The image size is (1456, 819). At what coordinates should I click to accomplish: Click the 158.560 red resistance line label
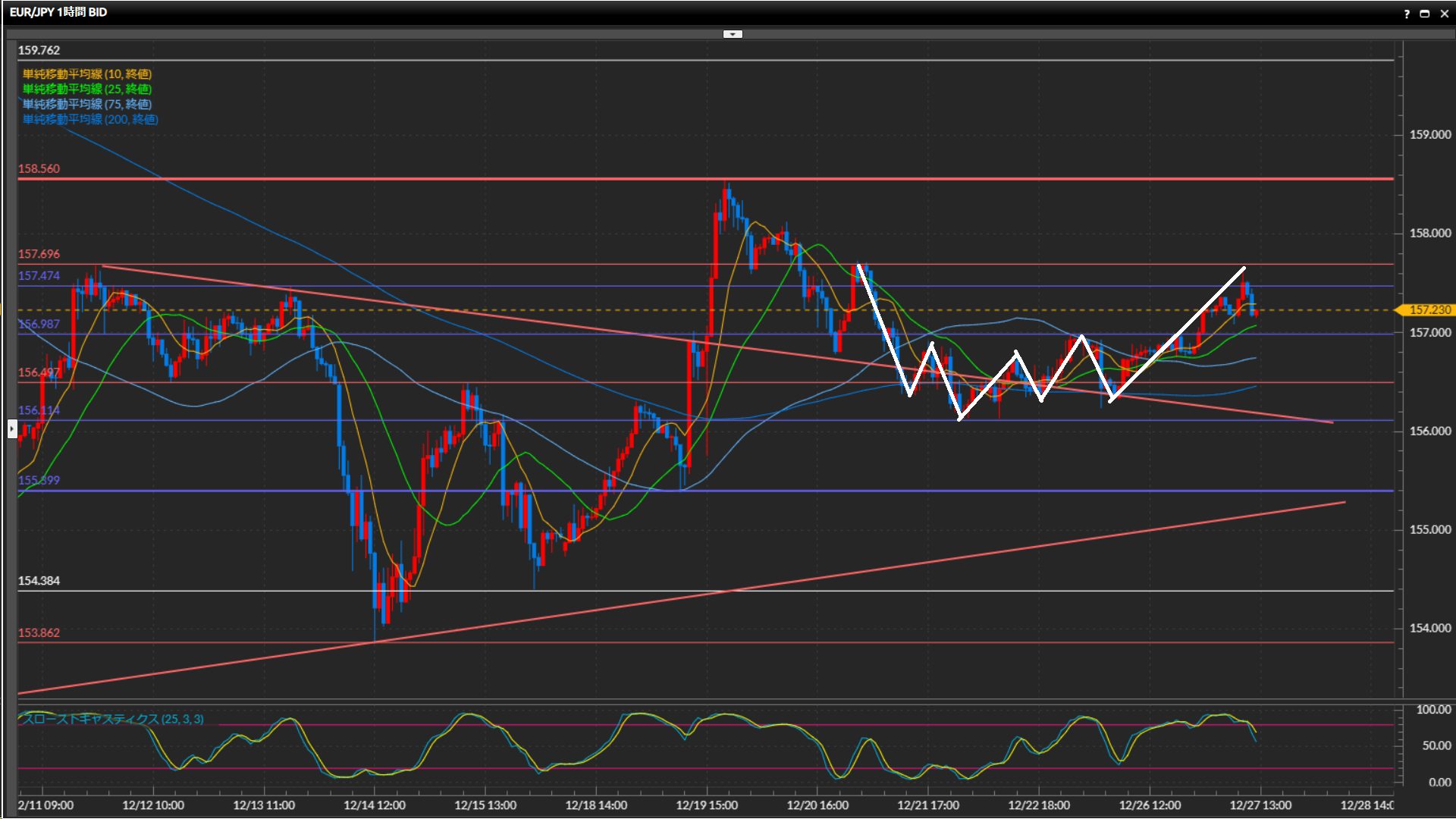click(x=39, y=168)
